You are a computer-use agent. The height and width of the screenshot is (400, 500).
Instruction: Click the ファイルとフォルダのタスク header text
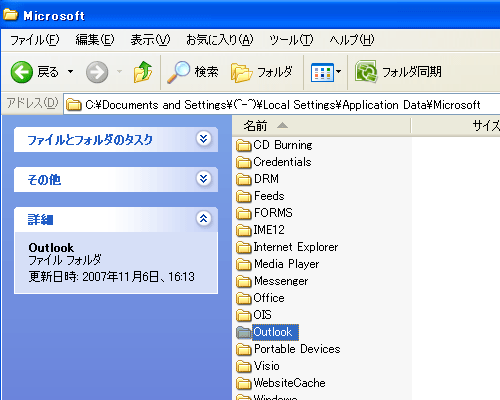pyautogui.click(x=90, y=140)
